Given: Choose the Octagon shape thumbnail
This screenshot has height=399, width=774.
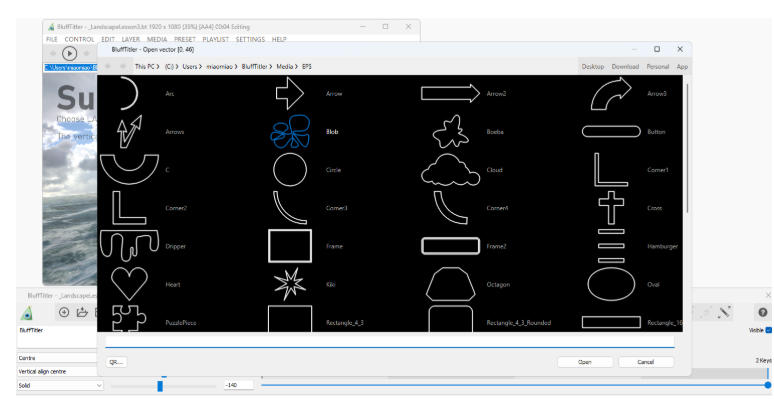Looking at the screenshot, I should pyautogui.click(x=450, y=284).
